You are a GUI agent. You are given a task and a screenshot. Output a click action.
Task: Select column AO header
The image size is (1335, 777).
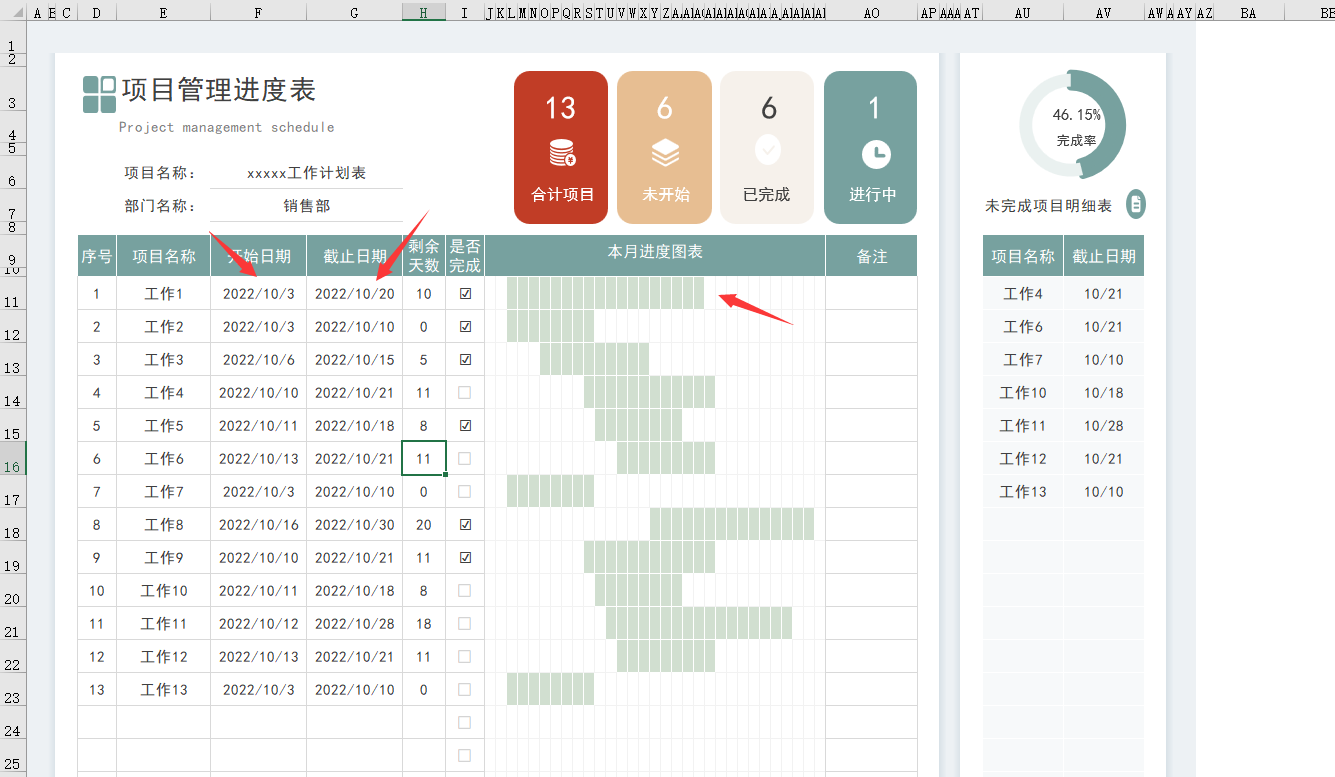(871, 12)
